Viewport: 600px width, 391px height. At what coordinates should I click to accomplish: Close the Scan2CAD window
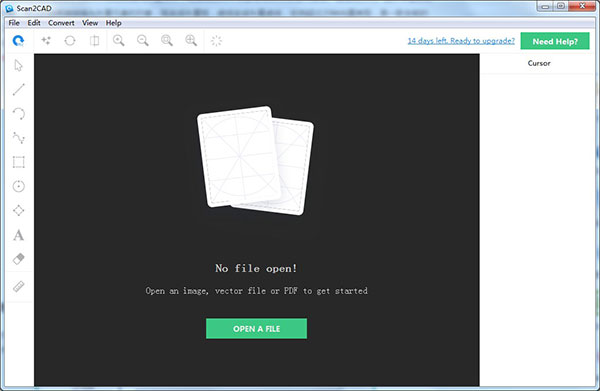pos(582,6)
